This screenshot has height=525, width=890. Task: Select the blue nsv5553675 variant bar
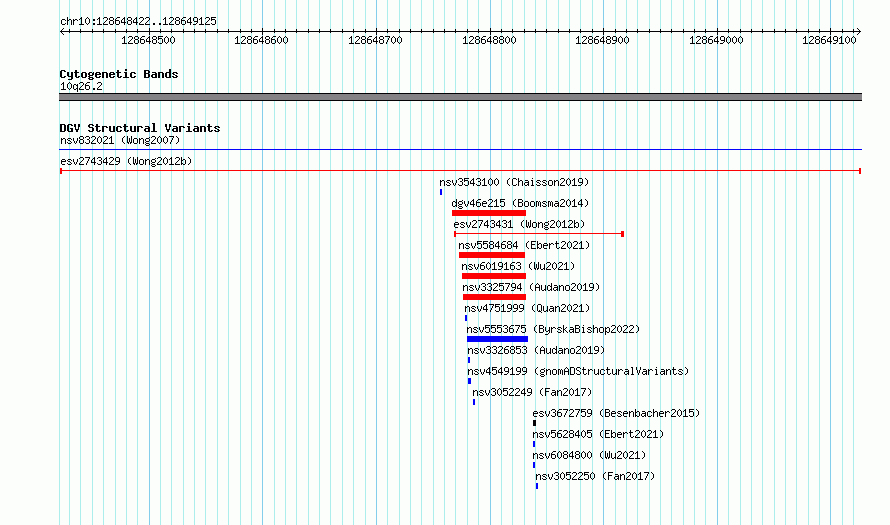click(497, 339)
